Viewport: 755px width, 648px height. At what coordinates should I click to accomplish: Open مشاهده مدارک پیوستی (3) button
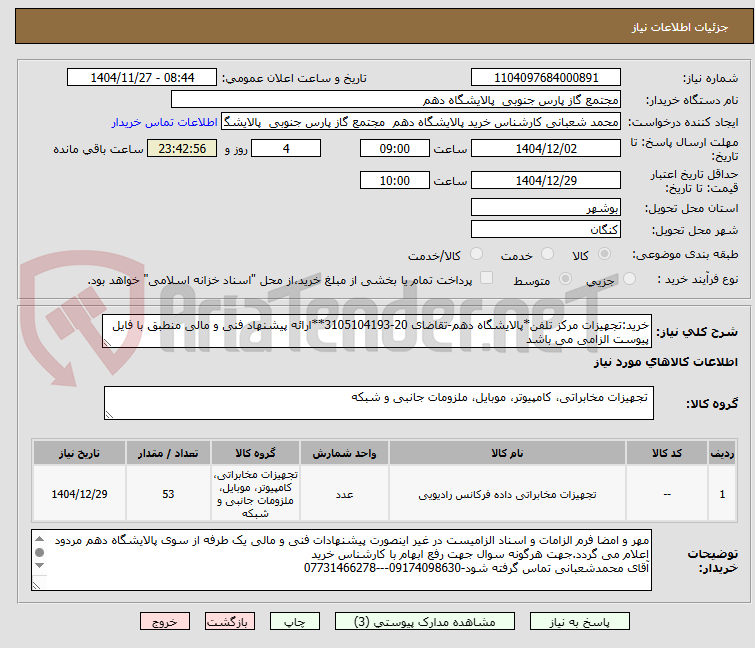425,621
